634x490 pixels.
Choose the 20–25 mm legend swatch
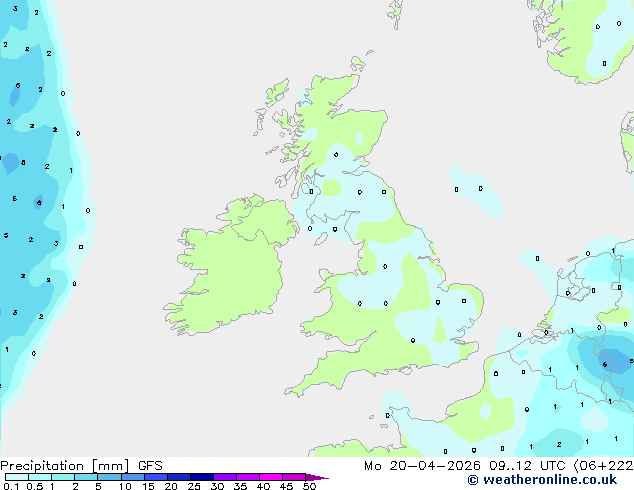coord(178,477)
